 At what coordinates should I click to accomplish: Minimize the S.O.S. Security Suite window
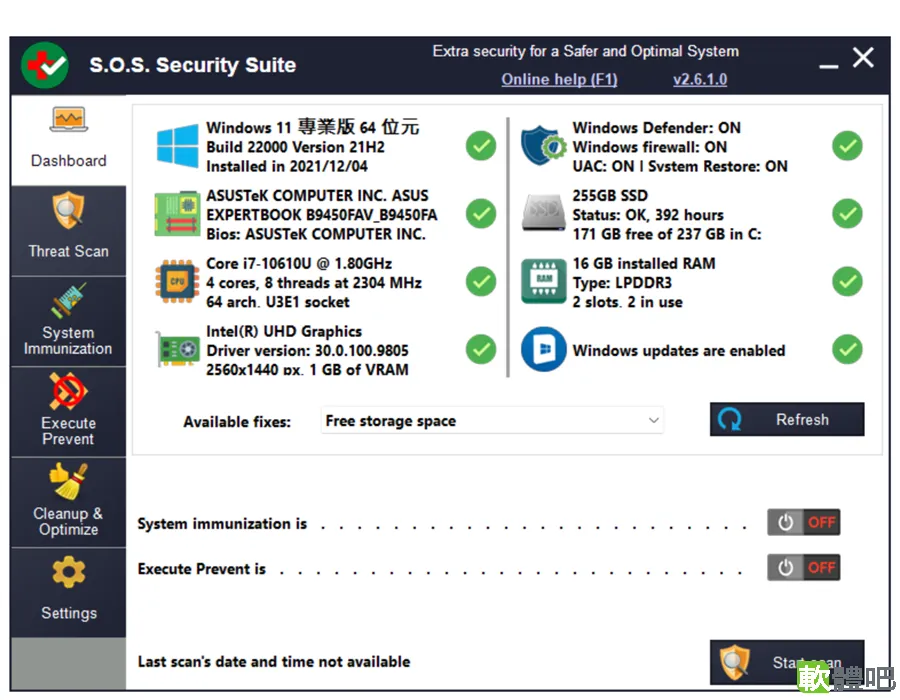point(828,67)
